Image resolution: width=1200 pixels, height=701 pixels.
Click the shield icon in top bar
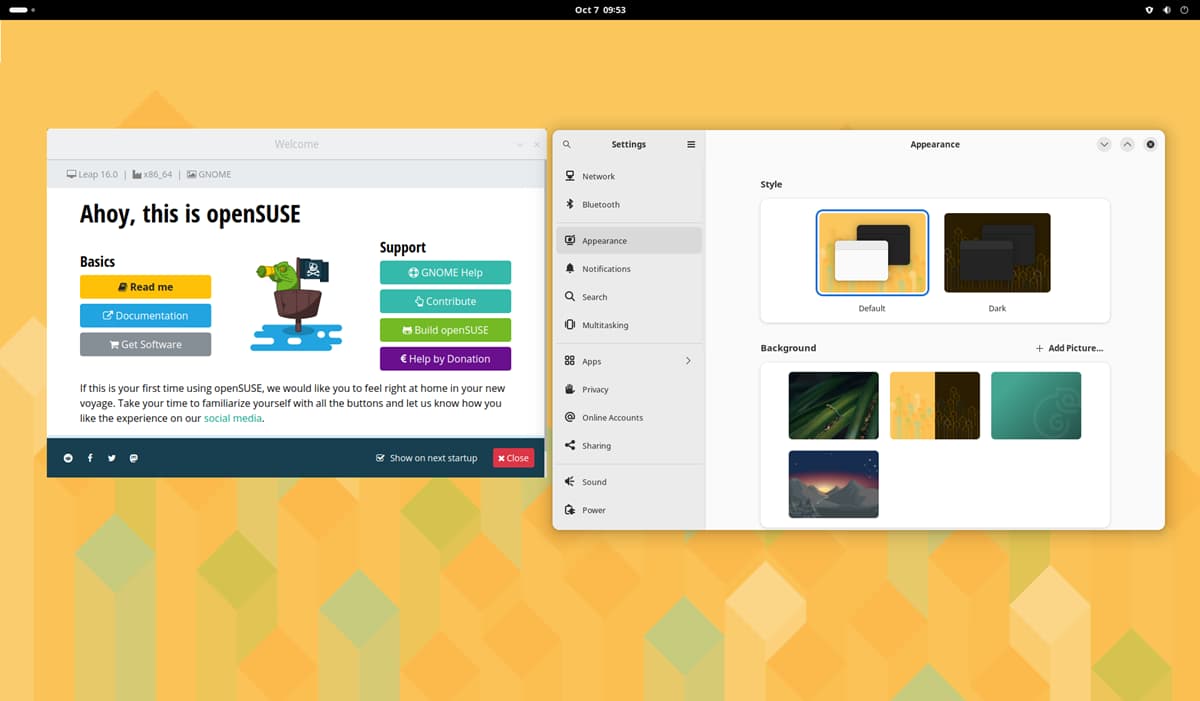click(1149, 9)
